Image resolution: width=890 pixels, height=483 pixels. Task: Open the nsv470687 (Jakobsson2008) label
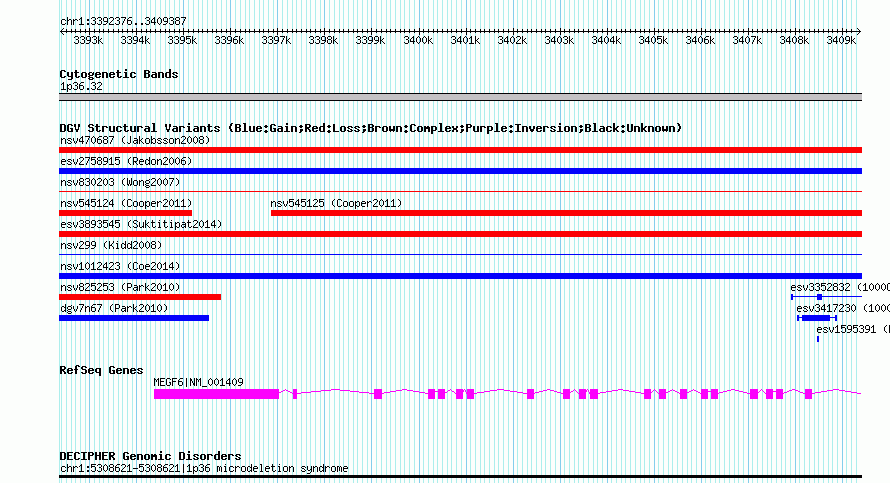coord(135,140)
